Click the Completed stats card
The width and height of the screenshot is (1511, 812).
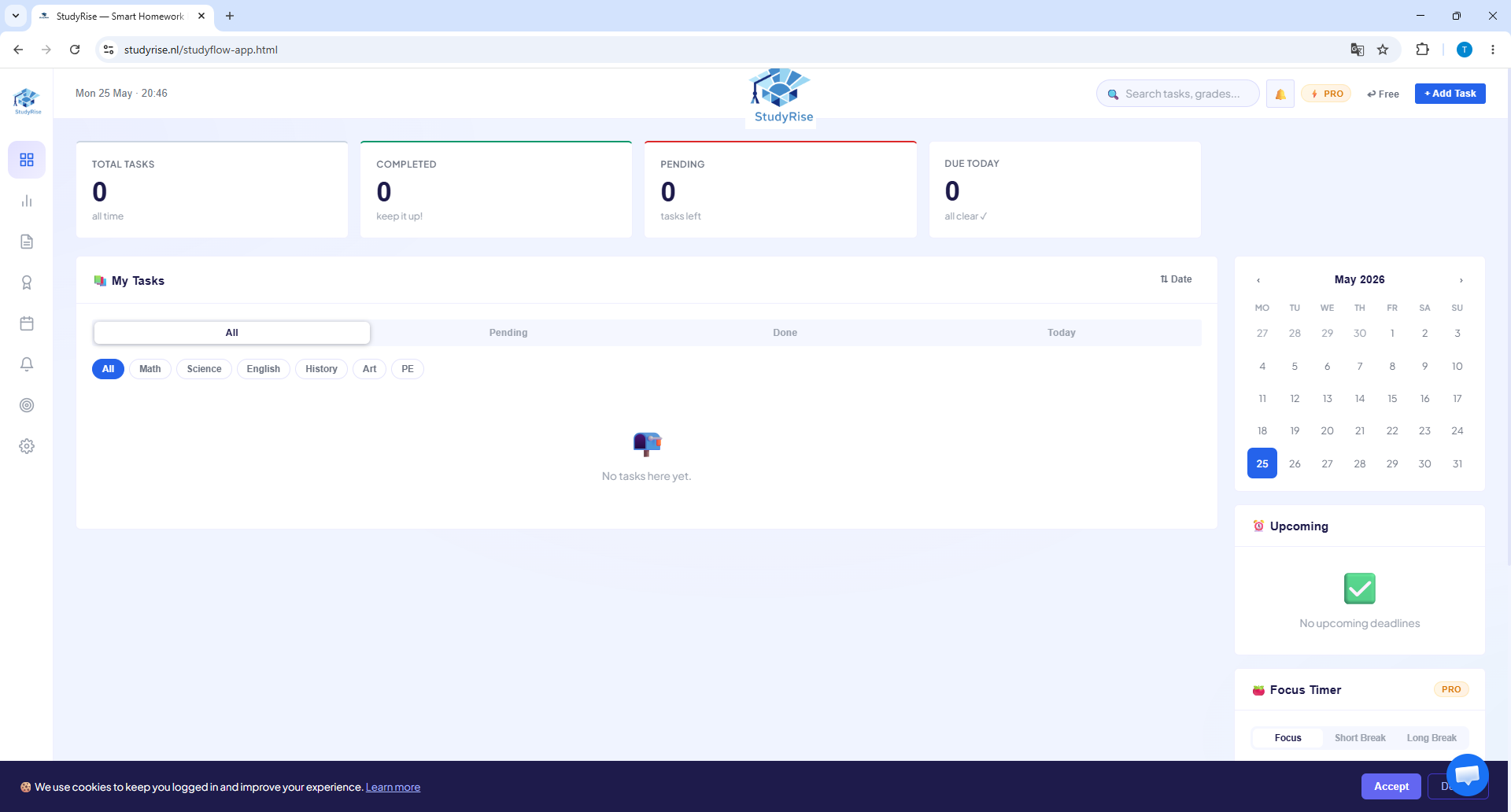pyautogui.click(x=497, y=190)
